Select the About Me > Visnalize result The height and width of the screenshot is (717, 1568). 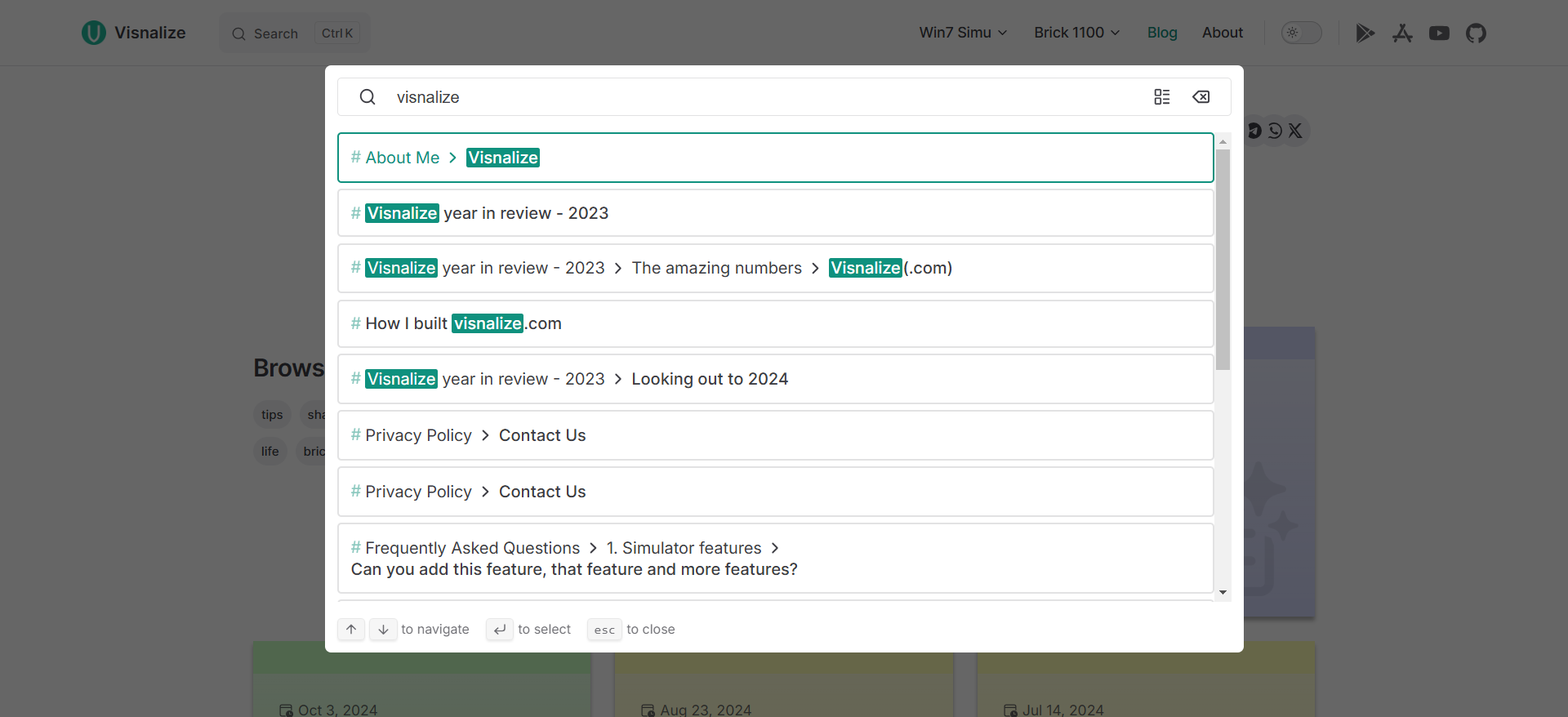pos(774,158)
